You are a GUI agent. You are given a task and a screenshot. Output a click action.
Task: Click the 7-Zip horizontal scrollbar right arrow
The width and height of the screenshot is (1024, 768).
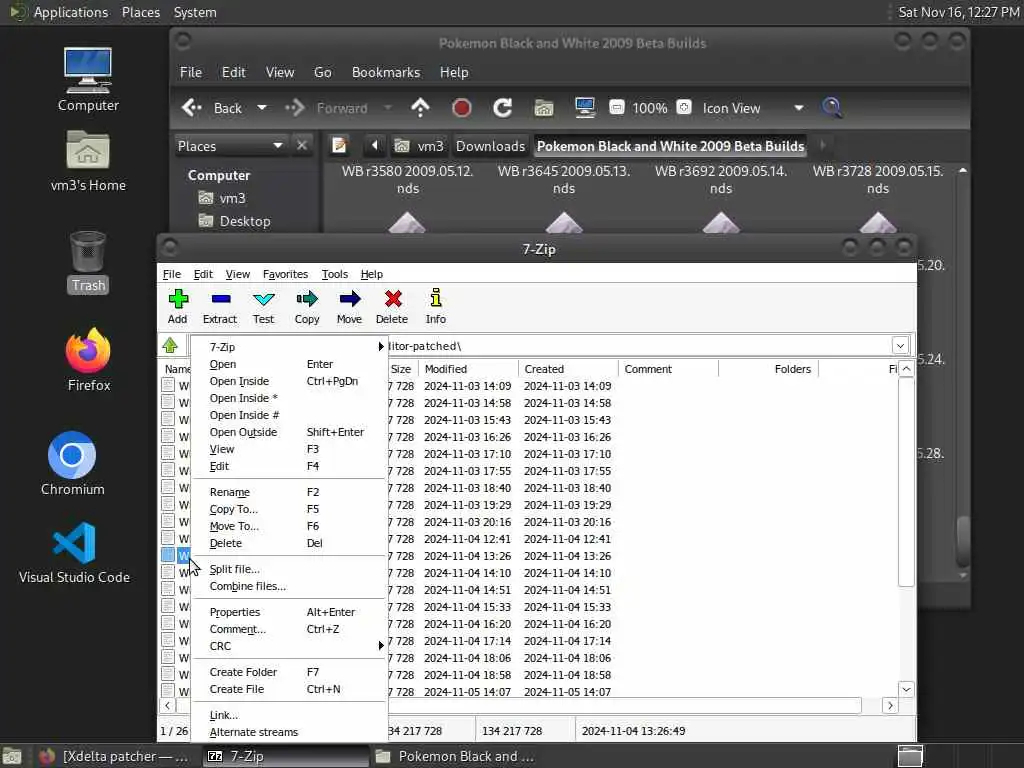[x=889, y=705]
